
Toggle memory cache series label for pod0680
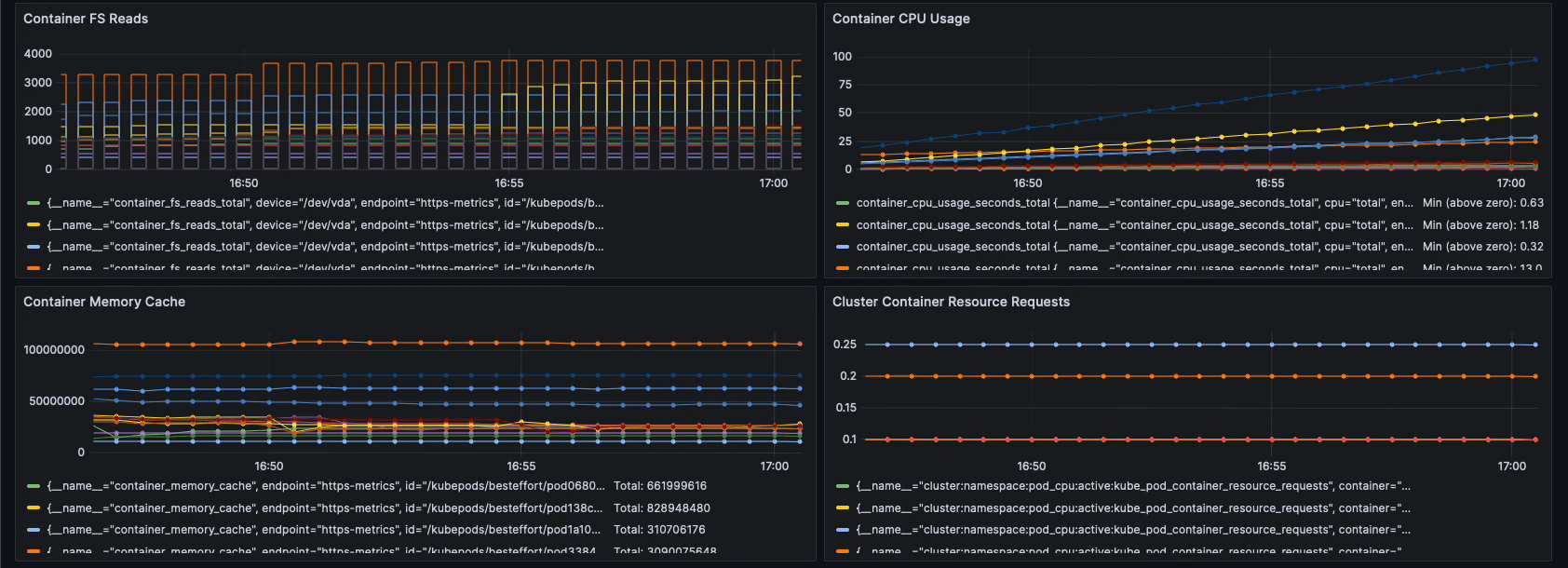pyautogui.click(x=326, y=486)
